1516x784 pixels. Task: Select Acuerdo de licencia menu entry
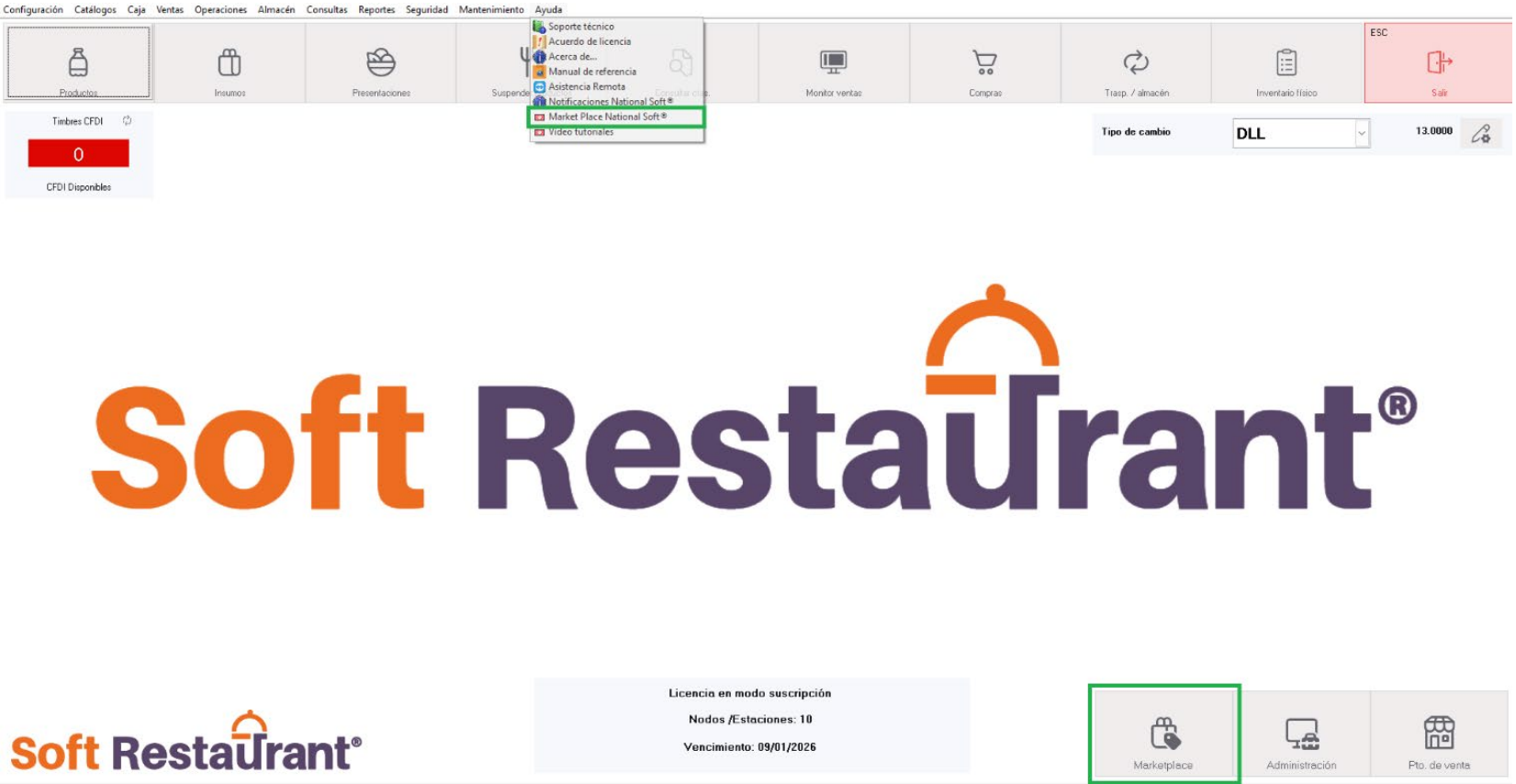click(x=617, y=41)
